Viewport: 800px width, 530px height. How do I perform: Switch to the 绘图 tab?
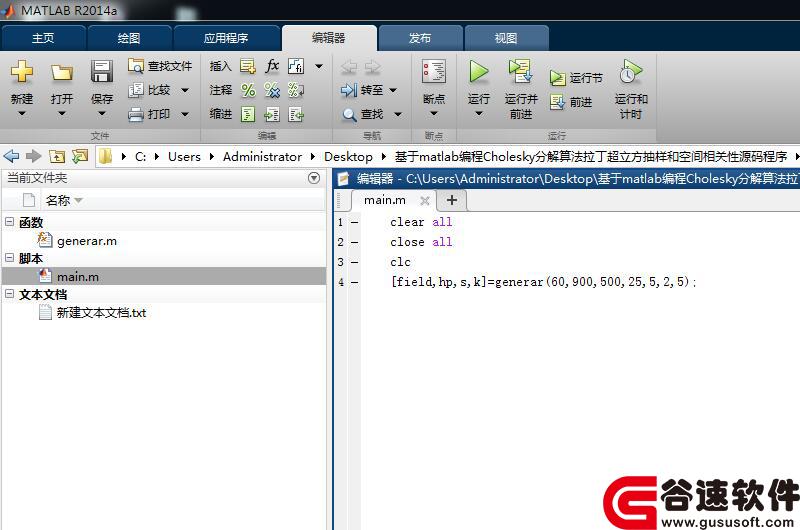(x=129, y=38)
